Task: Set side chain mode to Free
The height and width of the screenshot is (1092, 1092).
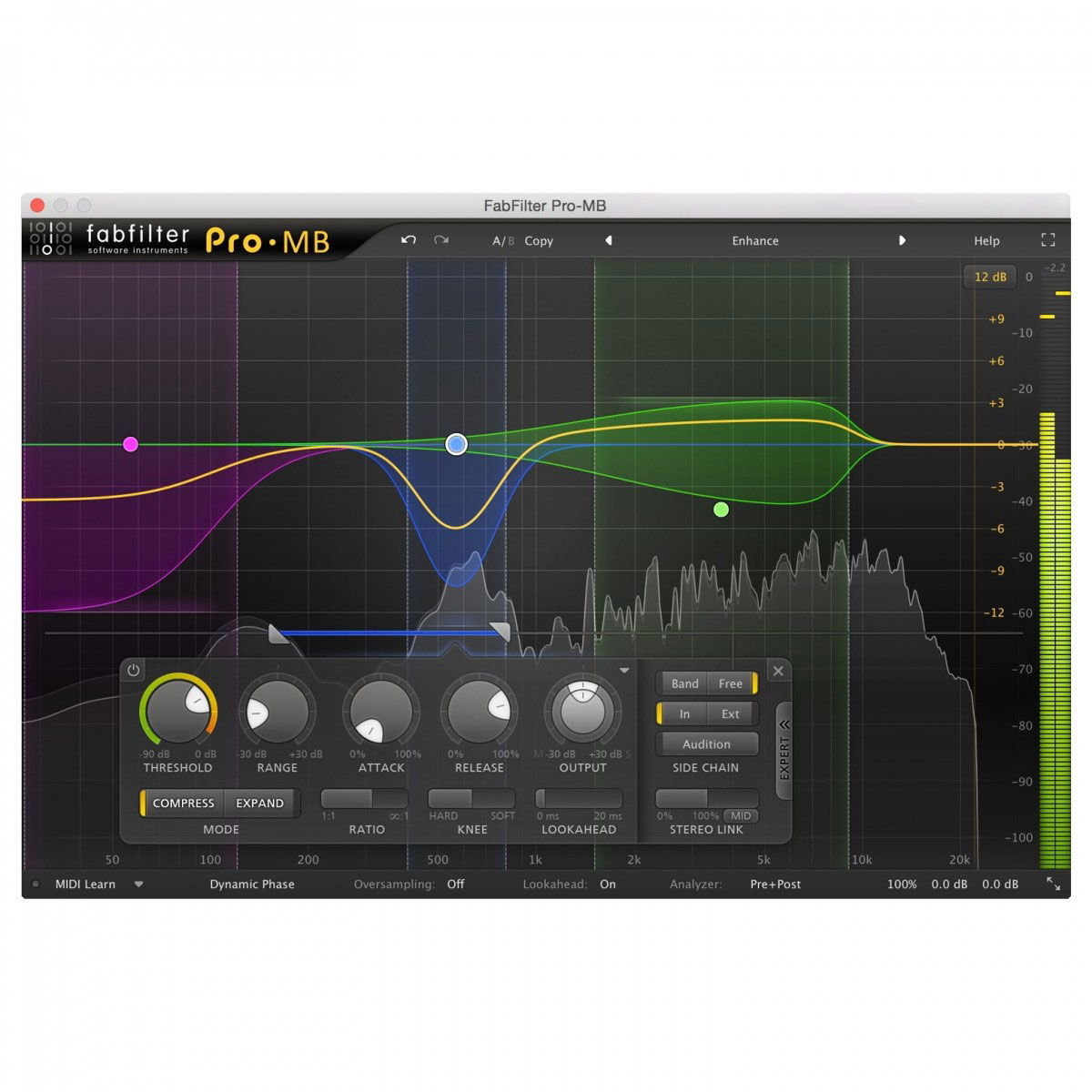Action: 730,683
